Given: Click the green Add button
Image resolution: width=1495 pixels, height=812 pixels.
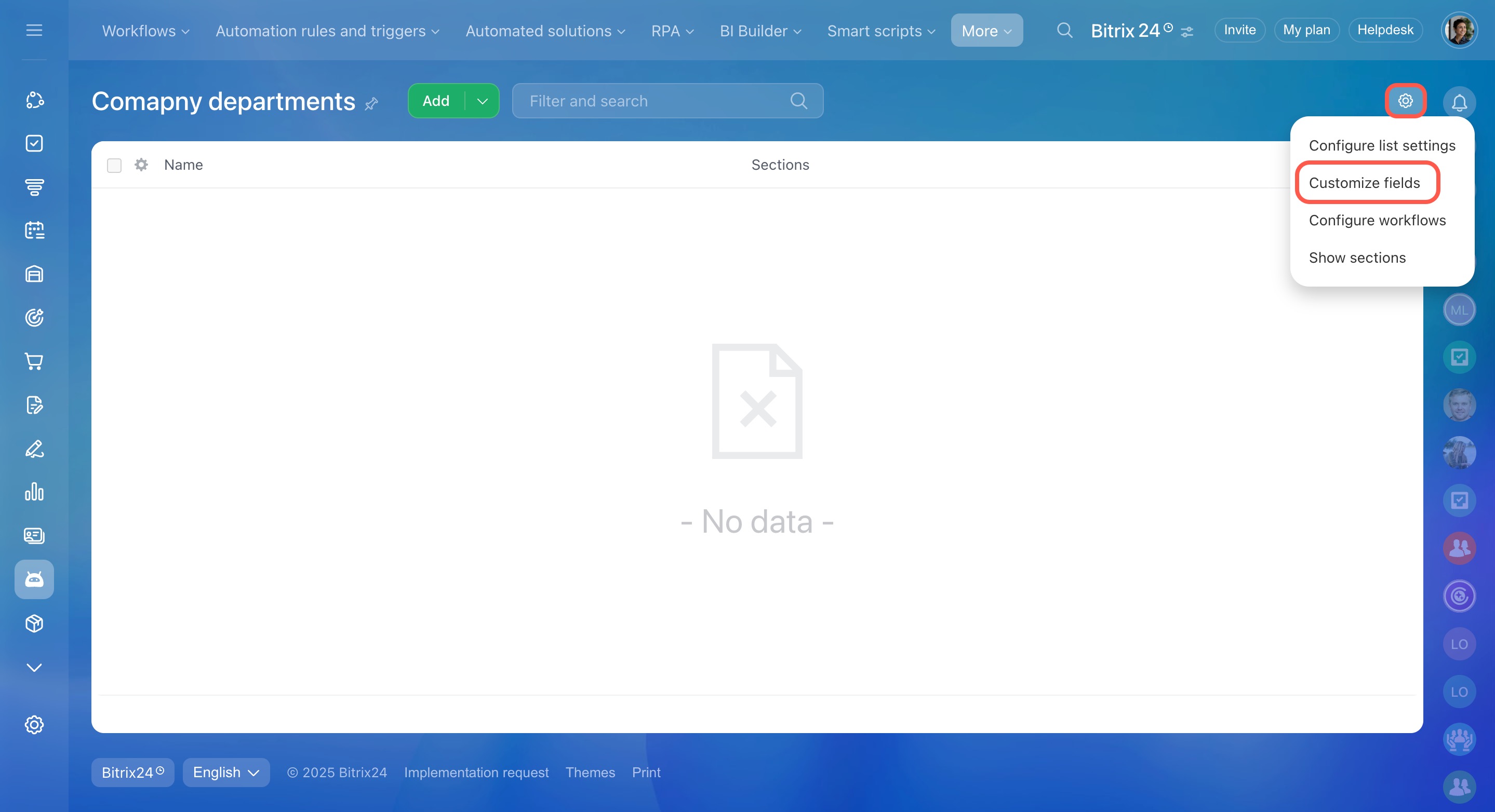Looking at the screenshot, I should 436,101.
